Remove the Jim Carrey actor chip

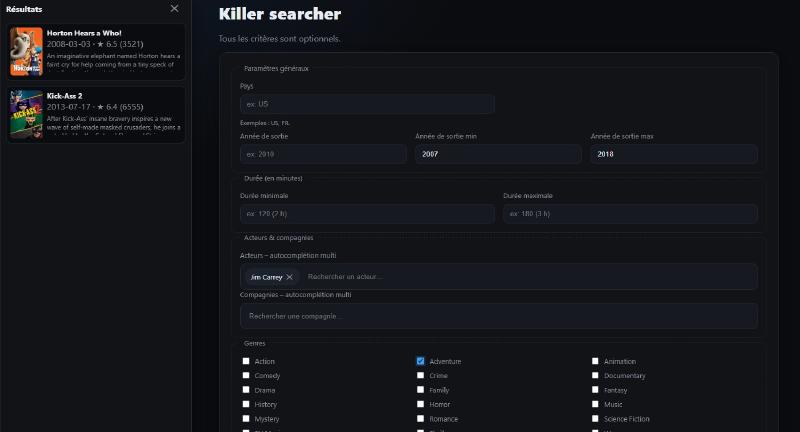tap(289, 277)
